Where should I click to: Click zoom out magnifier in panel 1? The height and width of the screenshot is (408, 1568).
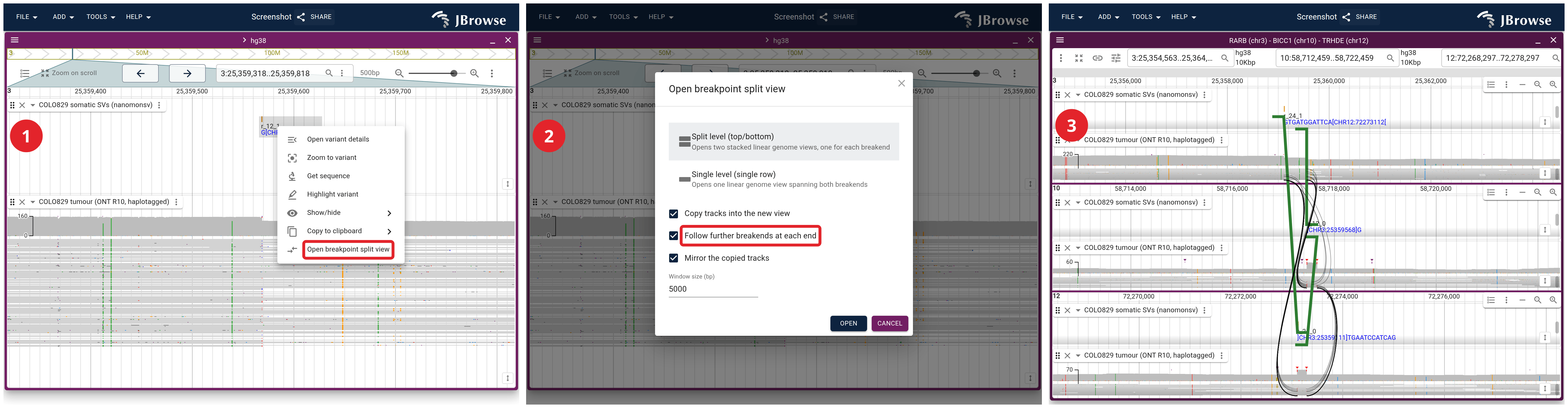pyautogui.click(x=399, y=73)
